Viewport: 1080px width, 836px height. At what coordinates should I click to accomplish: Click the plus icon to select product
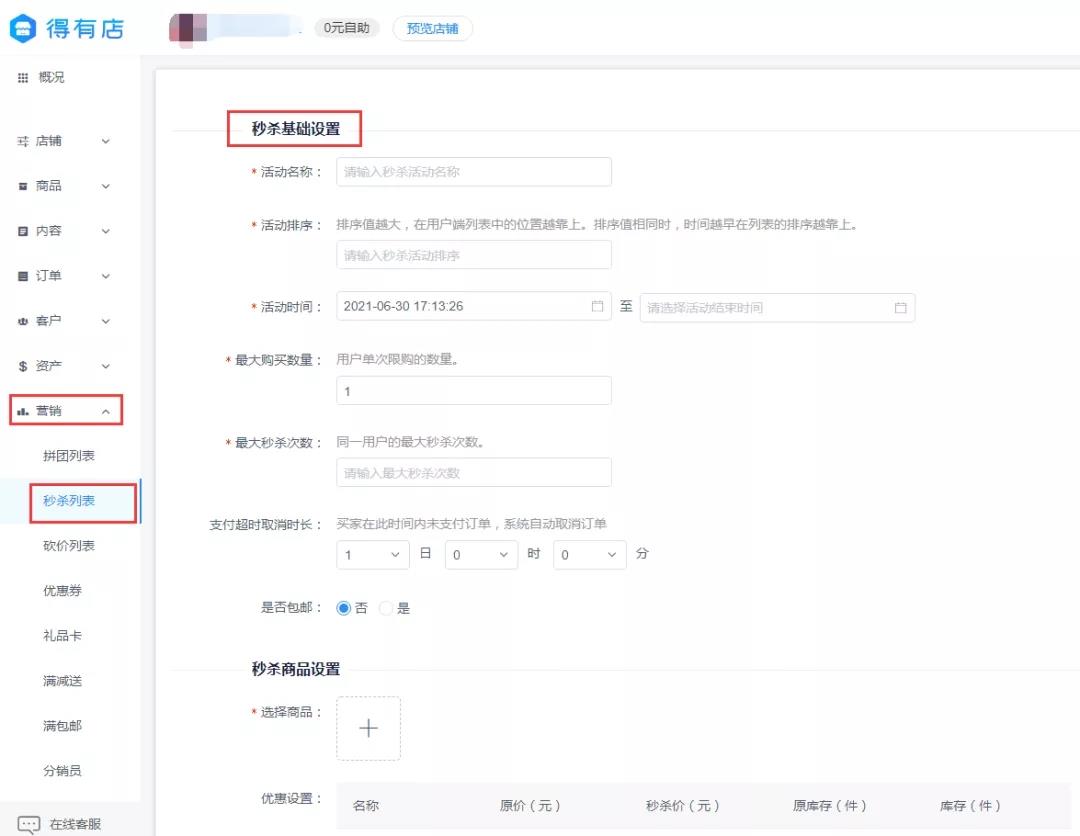(x=368, y=729)
